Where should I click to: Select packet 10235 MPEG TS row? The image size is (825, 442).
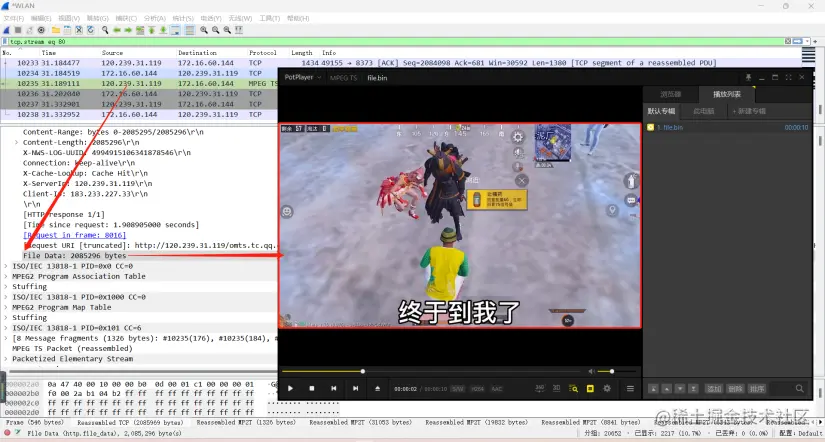tap(139, 83)
